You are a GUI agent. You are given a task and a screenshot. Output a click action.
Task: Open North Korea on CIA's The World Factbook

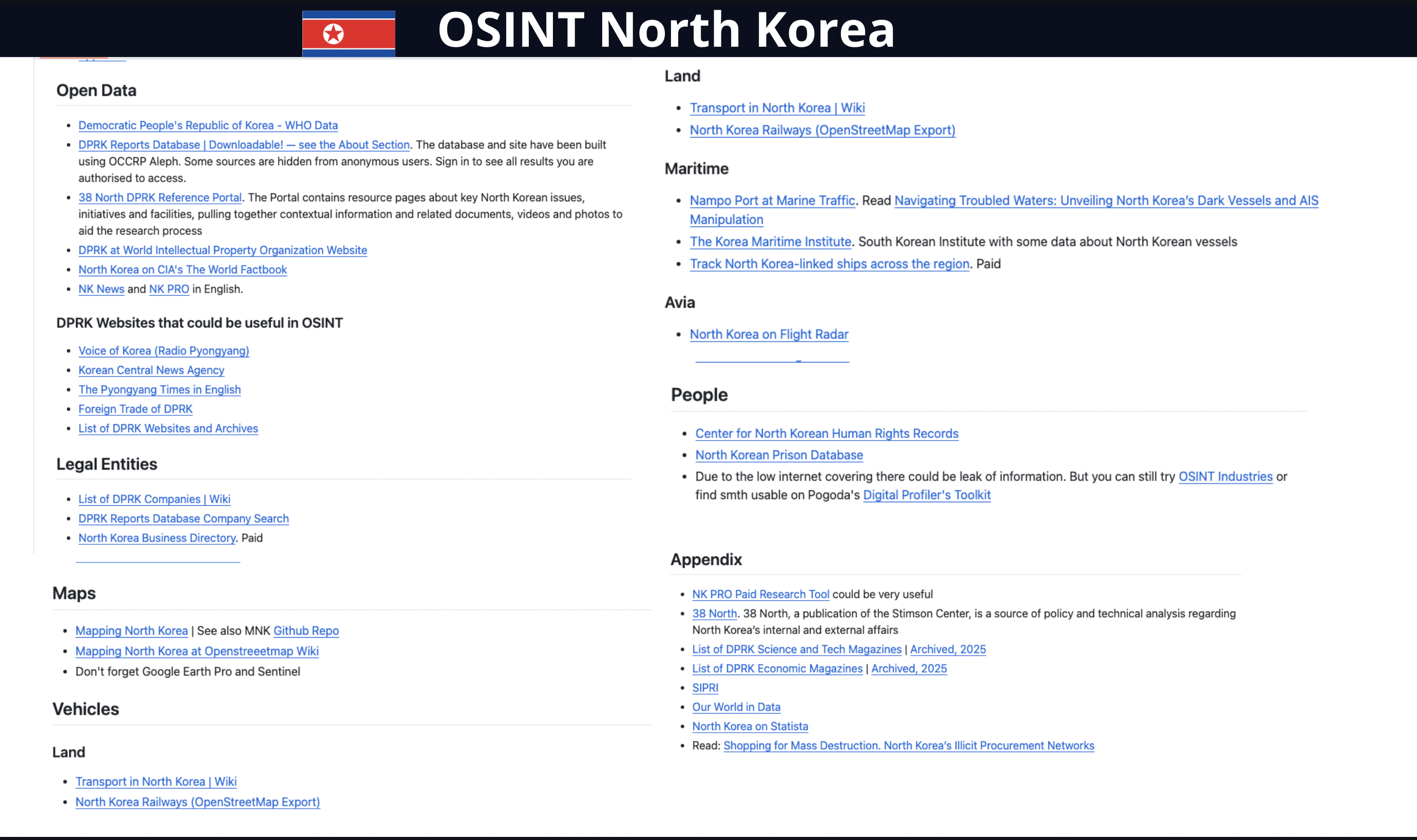[x=182, y=270]
